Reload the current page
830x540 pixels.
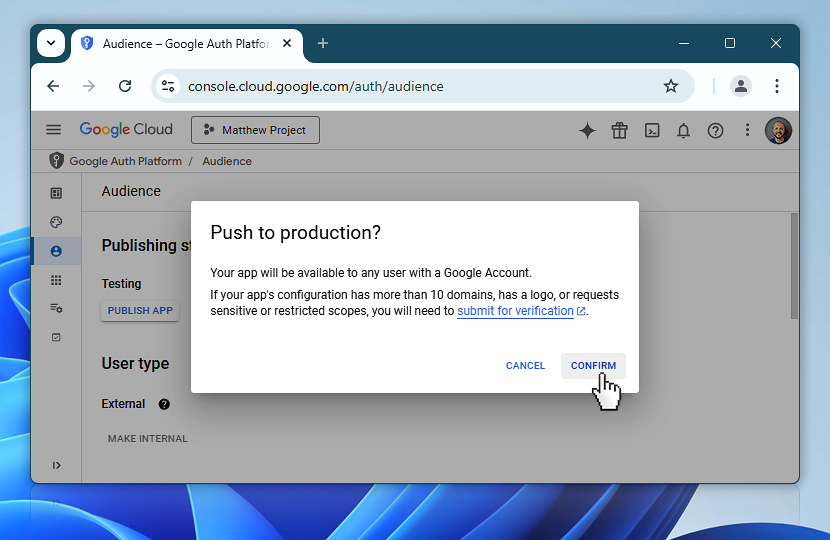tap(125, 86)
